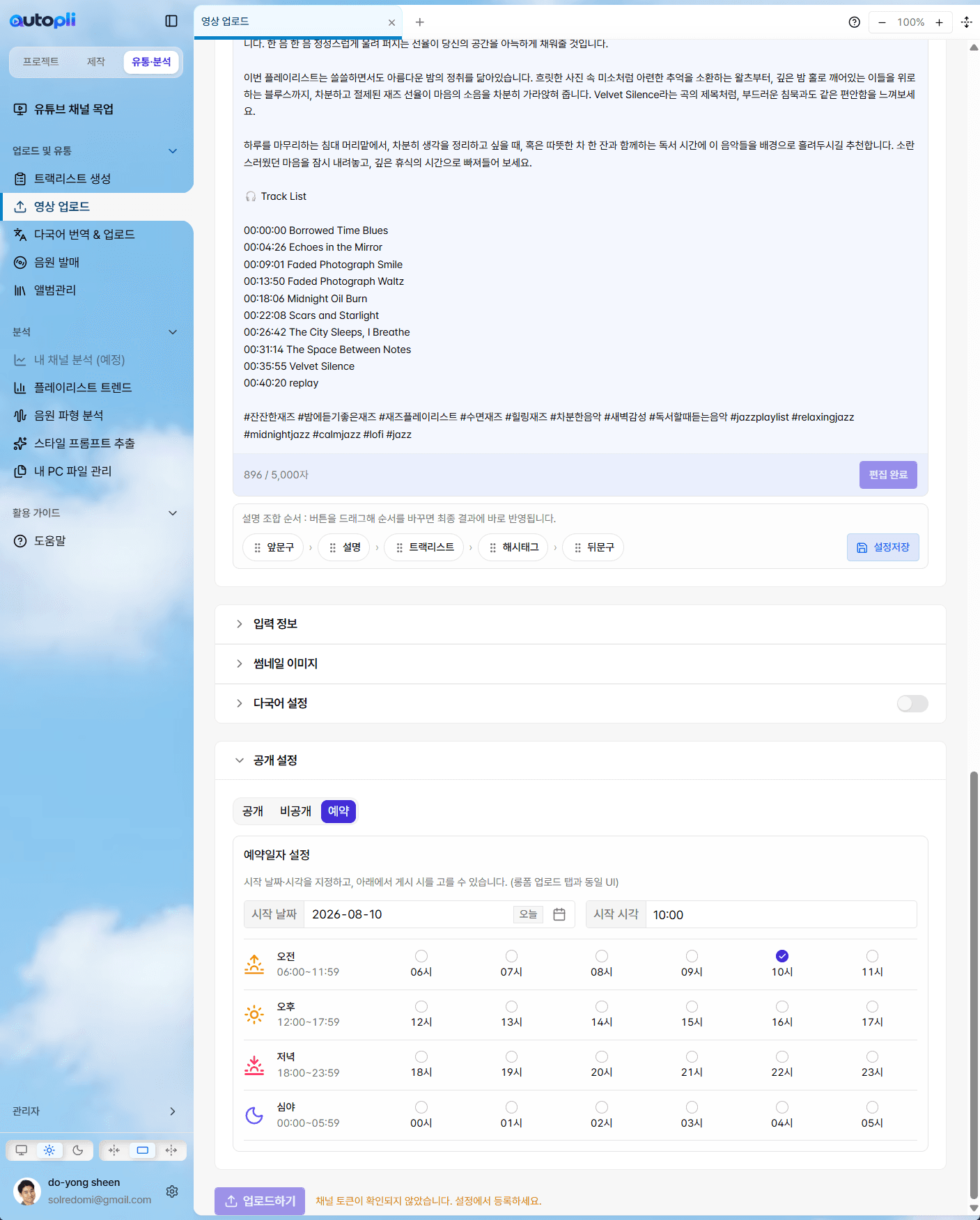Click the 시작 시각 input field
This screenshot has height=1220, width=980.
[781, 914]
